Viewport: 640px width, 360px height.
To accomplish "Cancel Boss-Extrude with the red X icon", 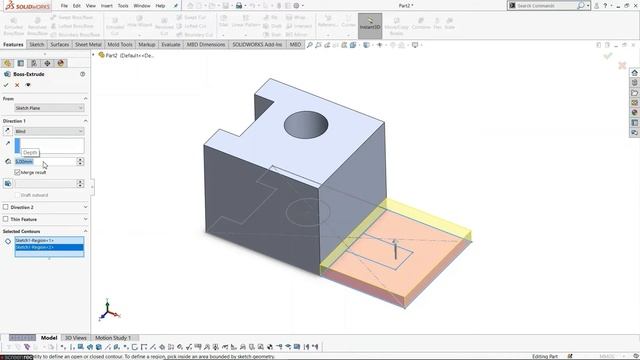I will (17, 85).
